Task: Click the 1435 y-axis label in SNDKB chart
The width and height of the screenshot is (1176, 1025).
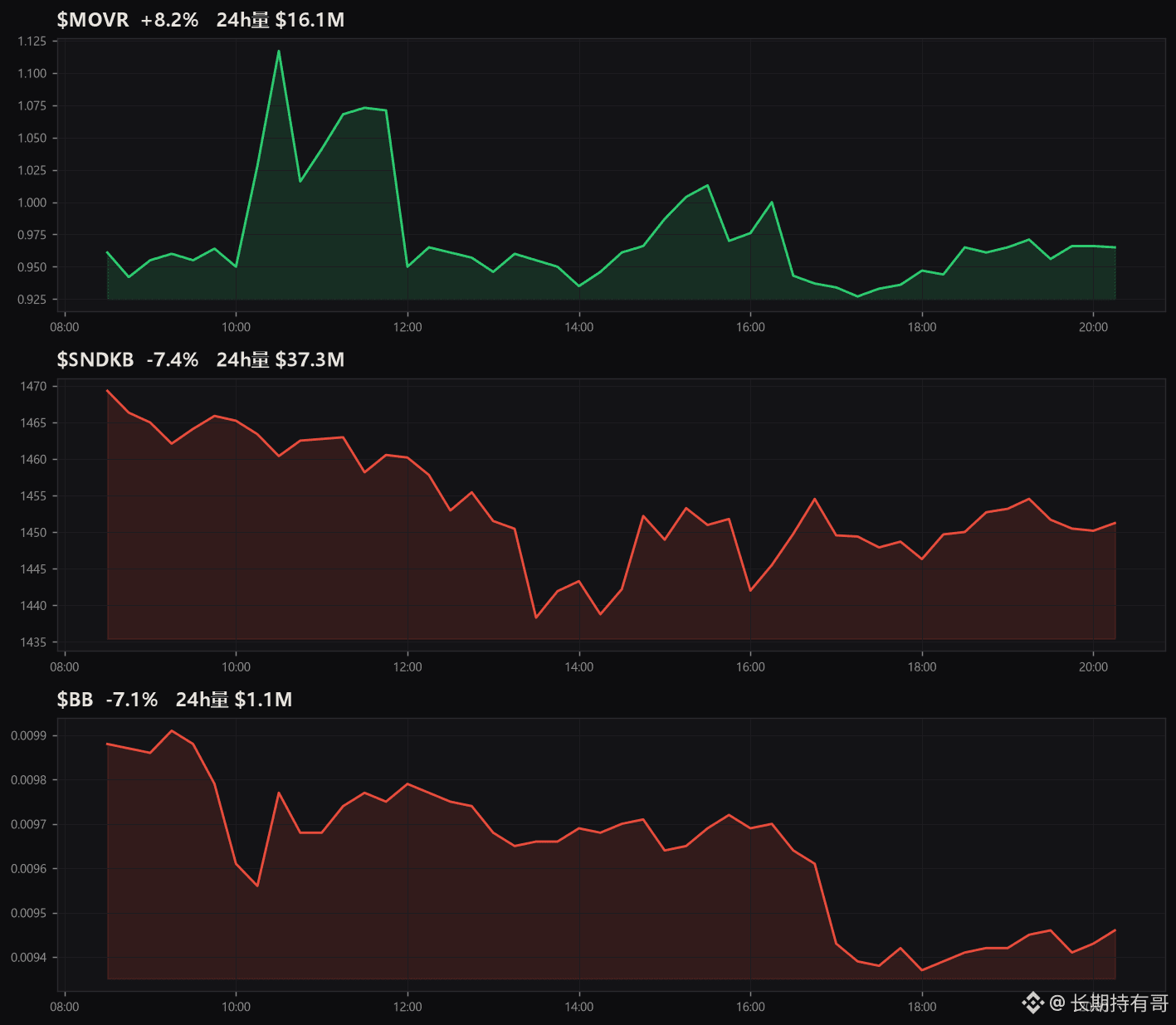Action: [x=34, y=642]
